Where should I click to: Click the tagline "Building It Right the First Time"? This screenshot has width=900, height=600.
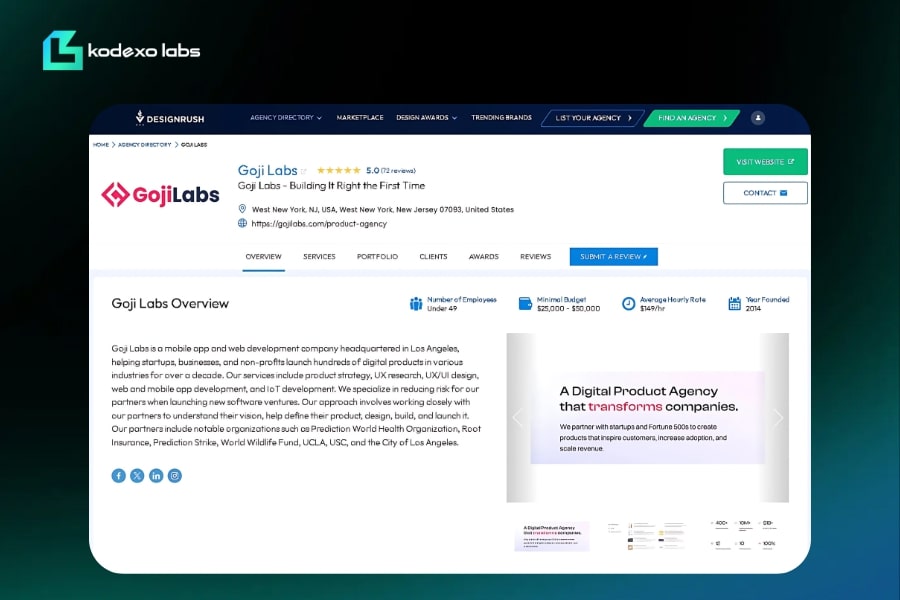[358, 185]
